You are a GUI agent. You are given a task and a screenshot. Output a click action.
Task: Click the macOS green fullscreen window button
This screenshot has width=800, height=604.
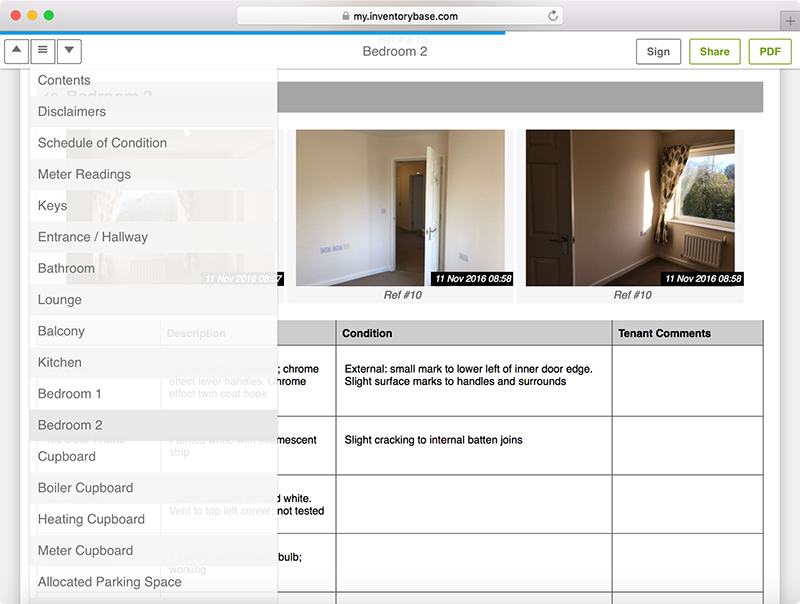coord(49,15)
